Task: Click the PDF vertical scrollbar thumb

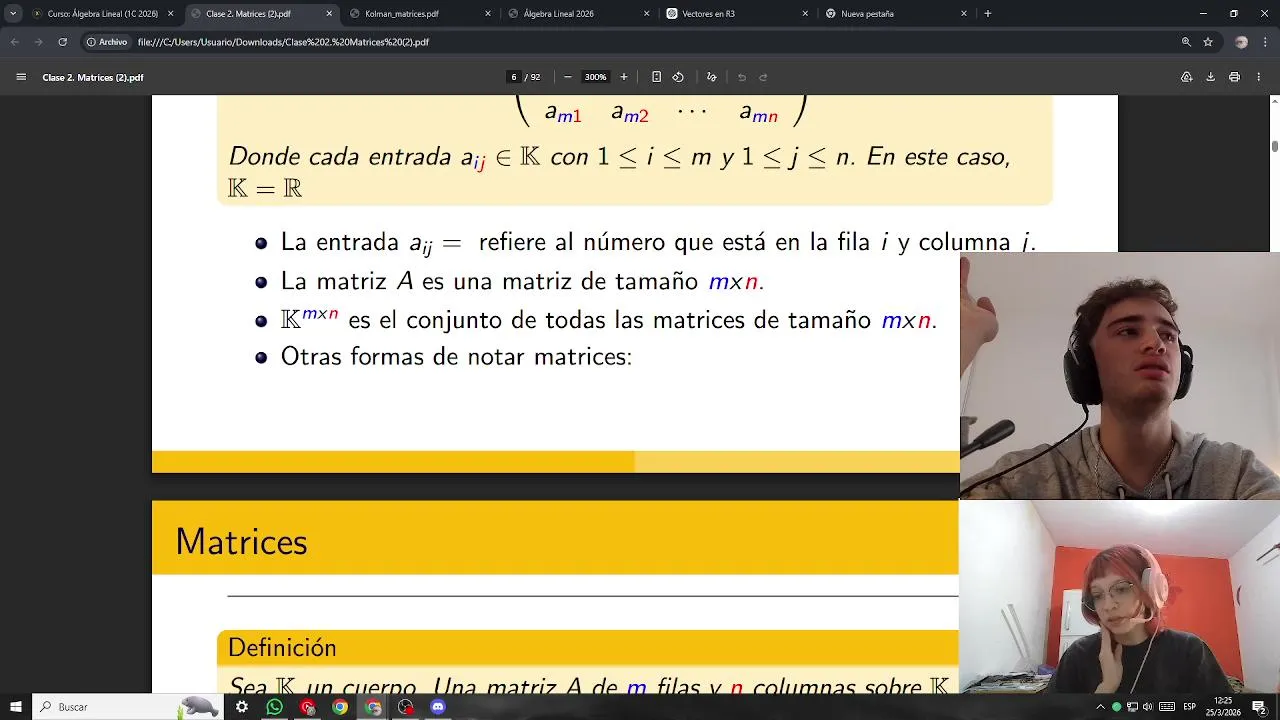Action: coord(1274,146)
